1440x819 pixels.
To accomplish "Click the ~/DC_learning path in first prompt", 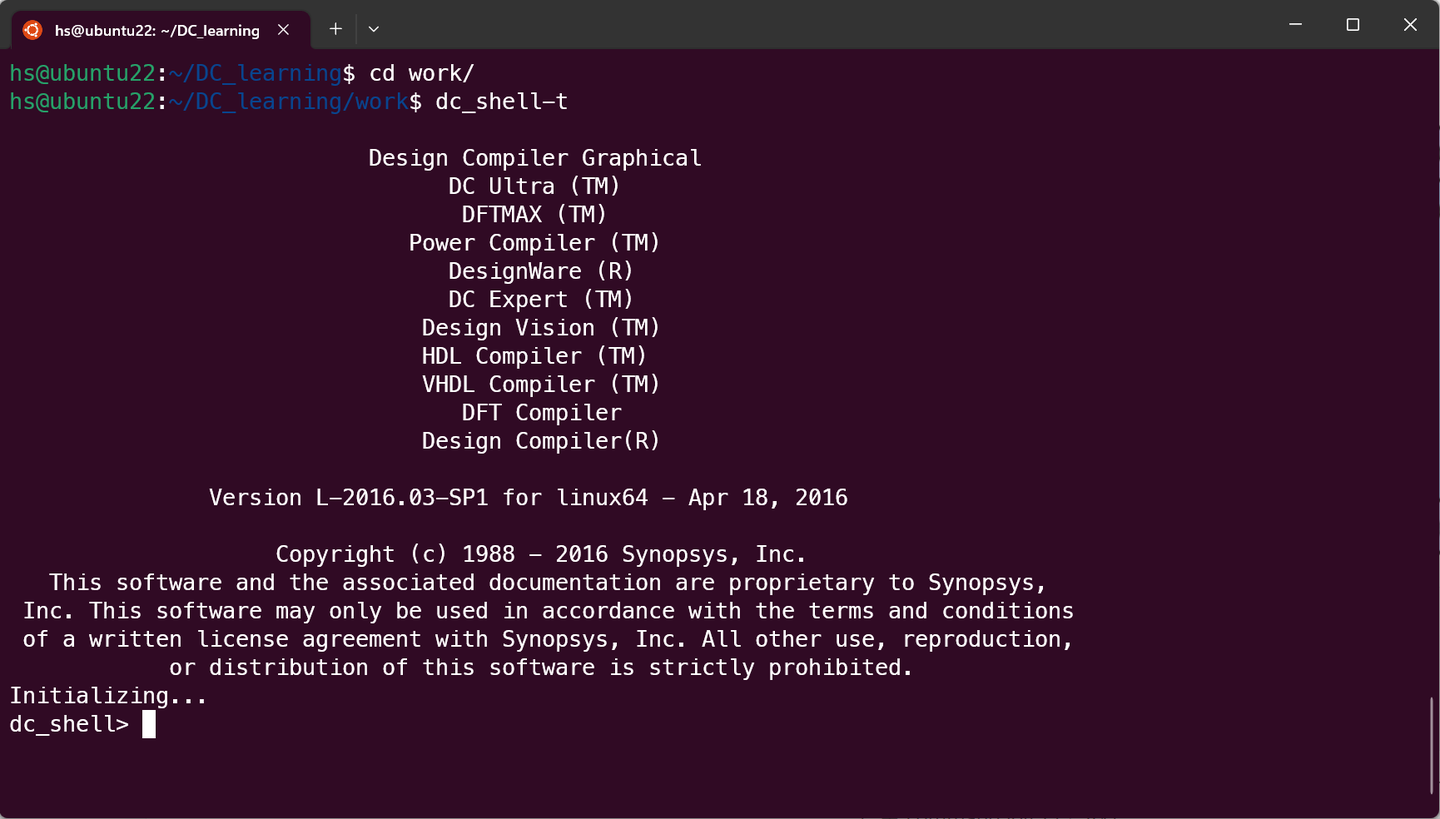I will pyautogui.click(x=255, y=72).
